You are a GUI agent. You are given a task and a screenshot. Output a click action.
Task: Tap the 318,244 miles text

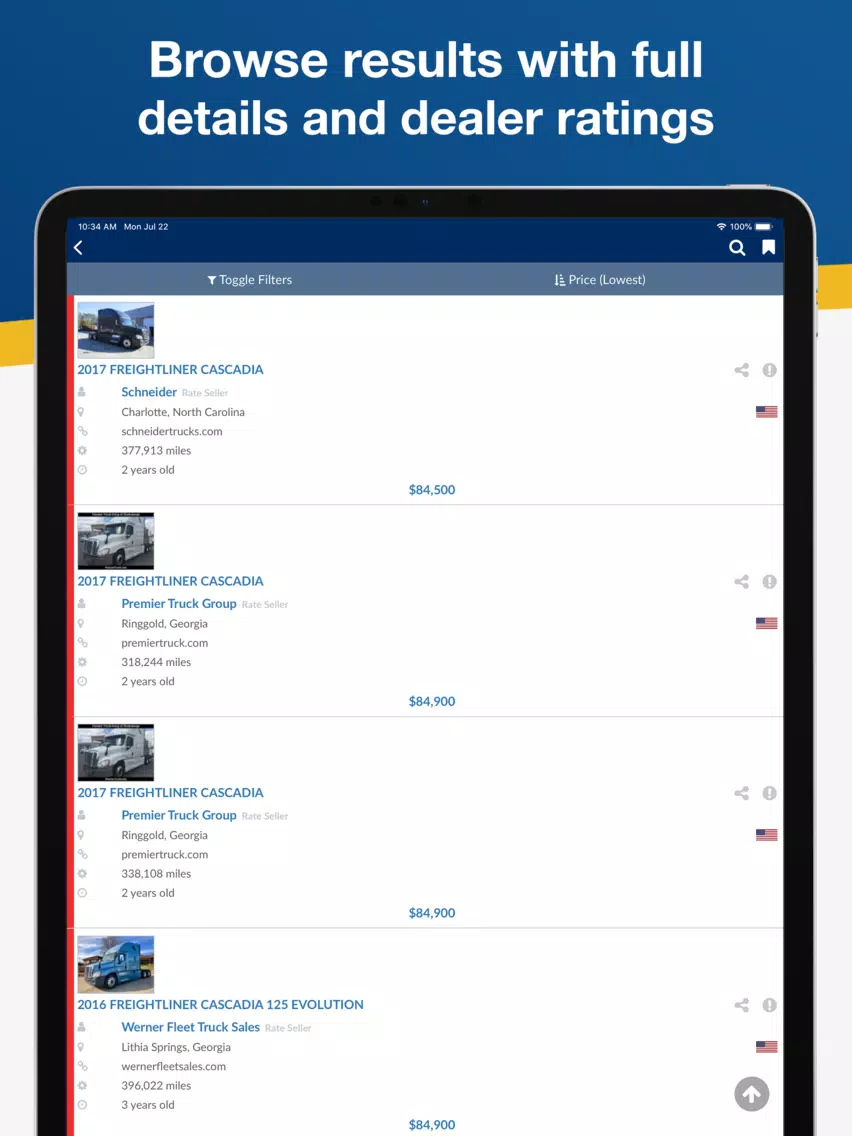[x=156, y=661]
